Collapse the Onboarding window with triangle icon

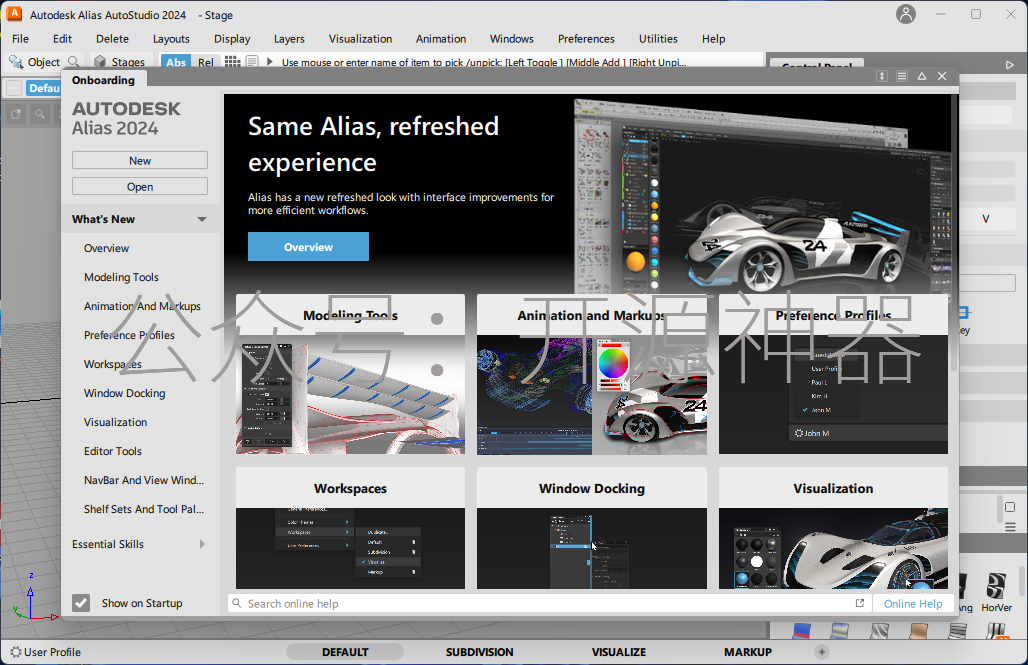point(922,76)
